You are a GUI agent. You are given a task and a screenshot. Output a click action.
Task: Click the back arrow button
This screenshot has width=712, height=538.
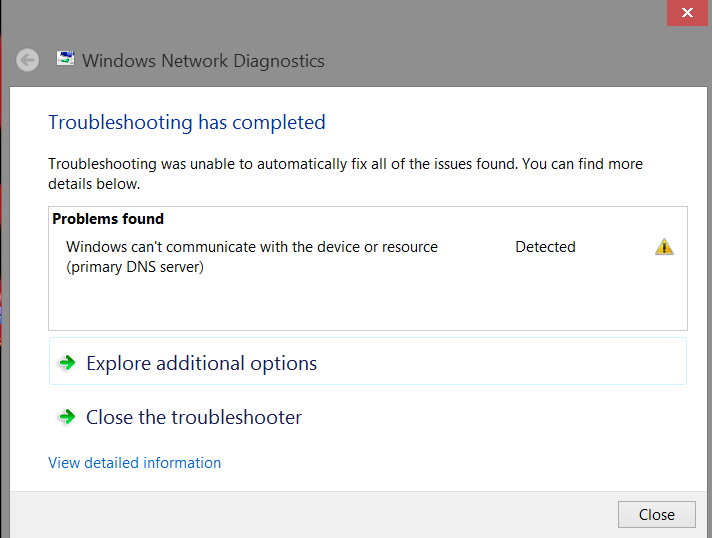point(28,60)
